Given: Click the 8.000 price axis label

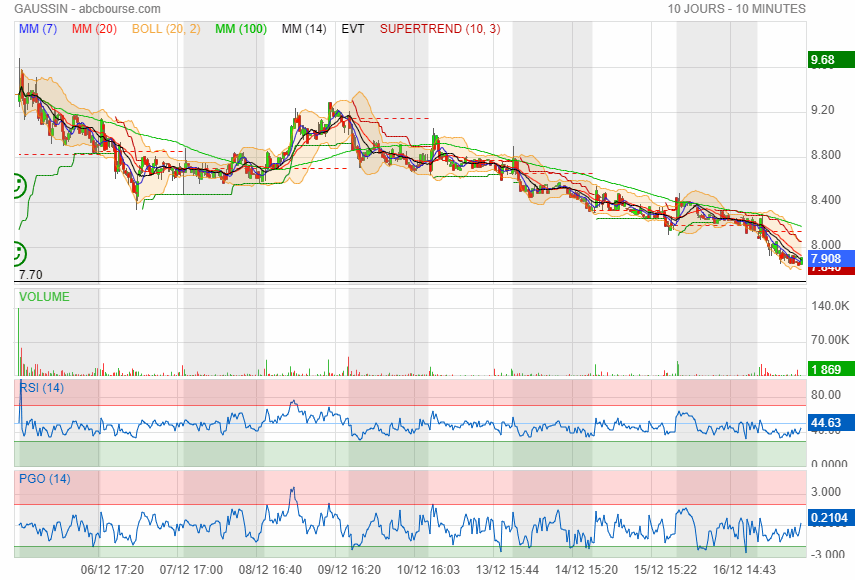Looking at the screenshot, I should pos(826,245).
